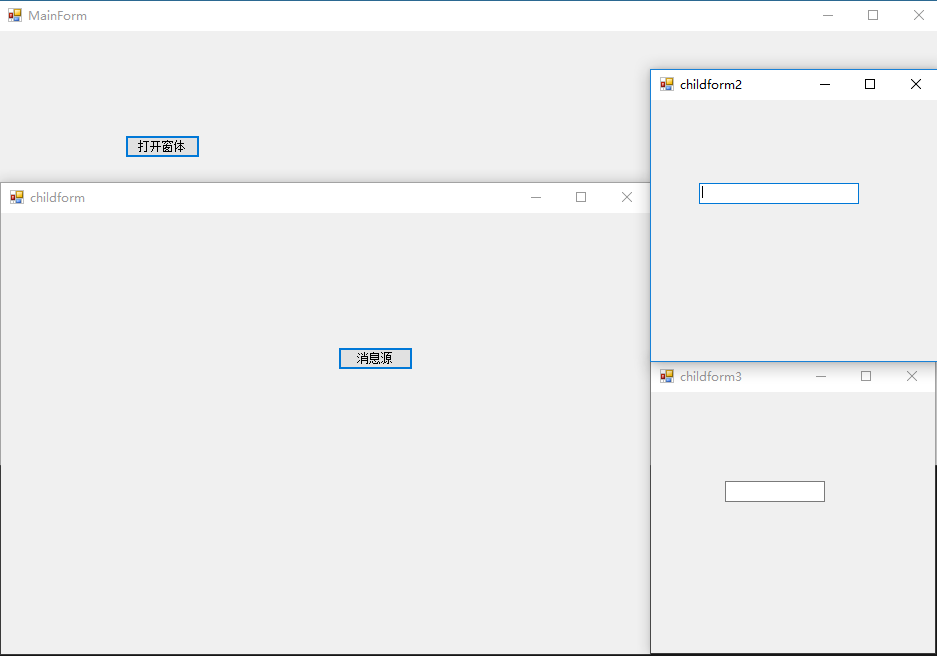Click the 消息源 button in childform
This screenshot has width=937, height=656.
coord(375,358)
